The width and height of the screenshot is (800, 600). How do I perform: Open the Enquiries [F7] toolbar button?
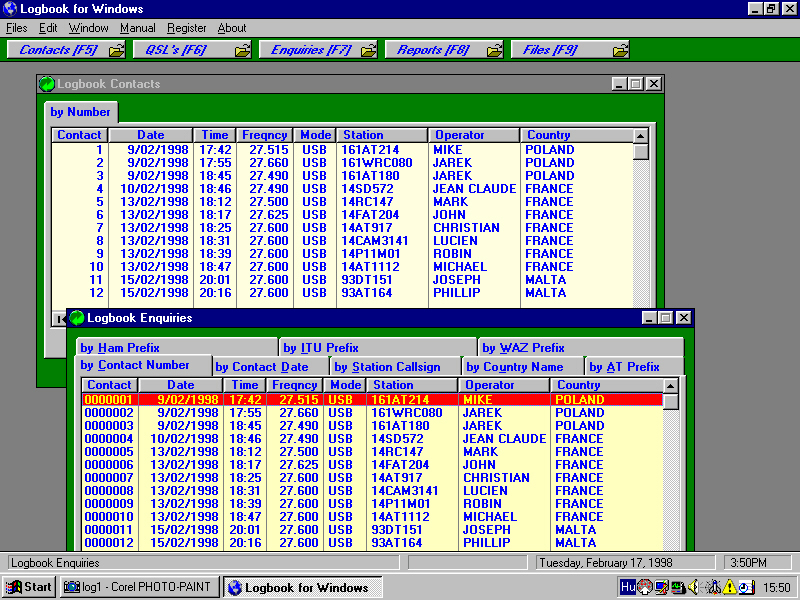[318, 50]
